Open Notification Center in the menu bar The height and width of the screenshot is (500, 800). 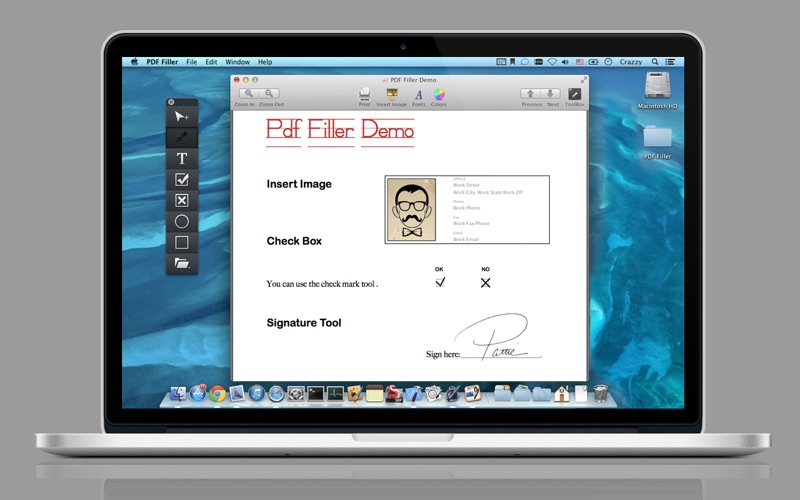point(670,62)
